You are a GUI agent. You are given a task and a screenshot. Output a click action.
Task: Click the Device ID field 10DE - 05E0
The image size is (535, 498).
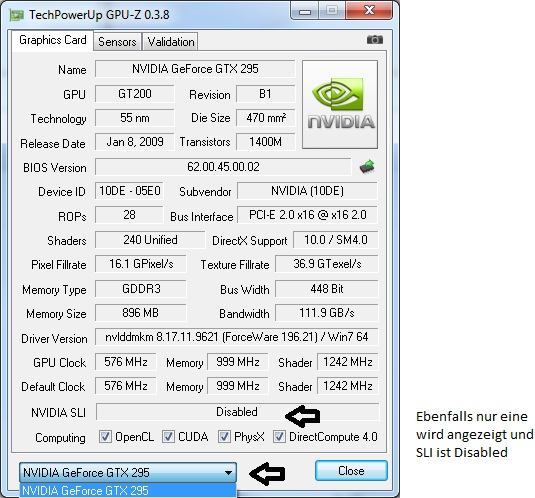click(129, 191)
